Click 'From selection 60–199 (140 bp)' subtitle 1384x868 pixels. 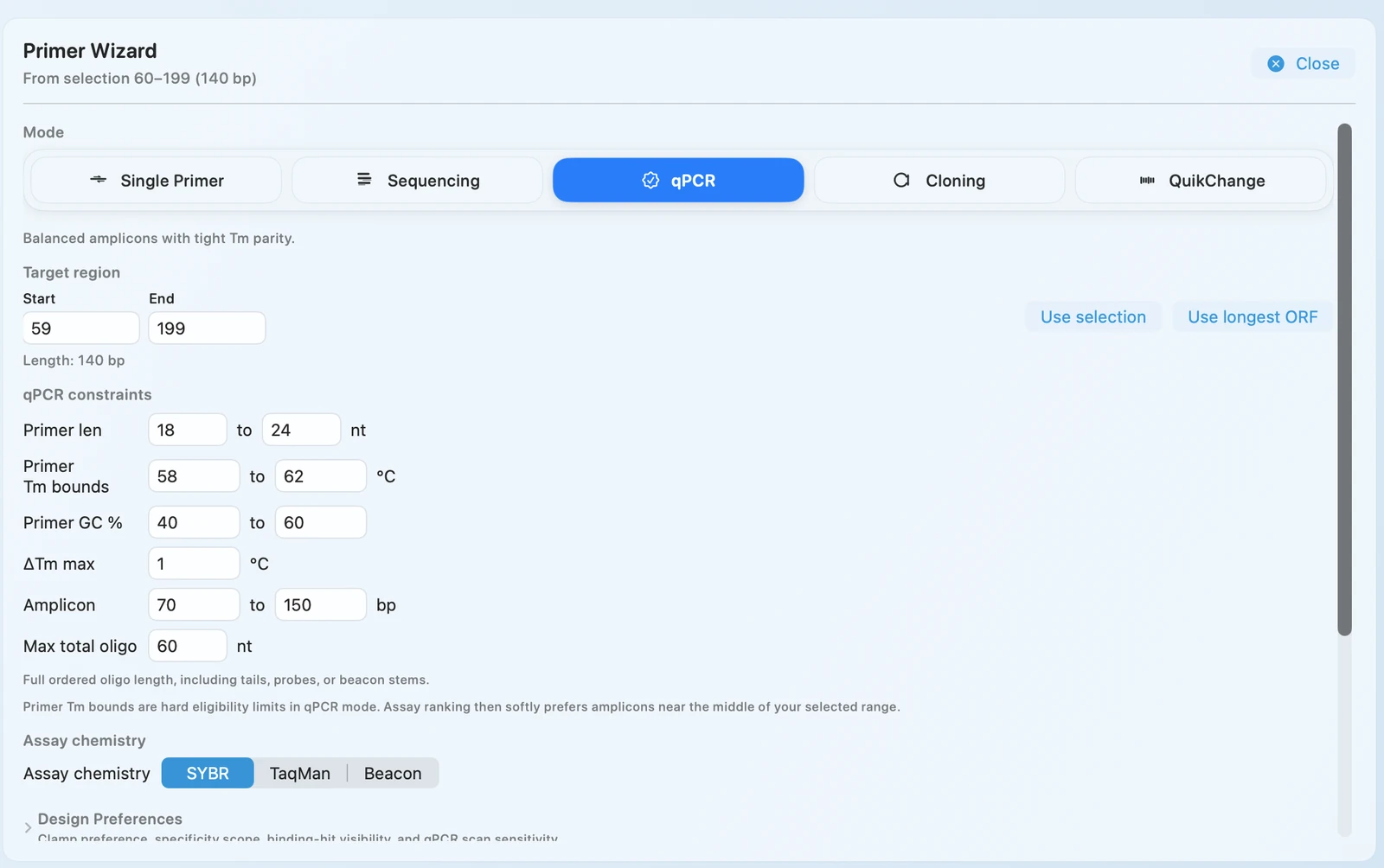(x=139, y=79)
